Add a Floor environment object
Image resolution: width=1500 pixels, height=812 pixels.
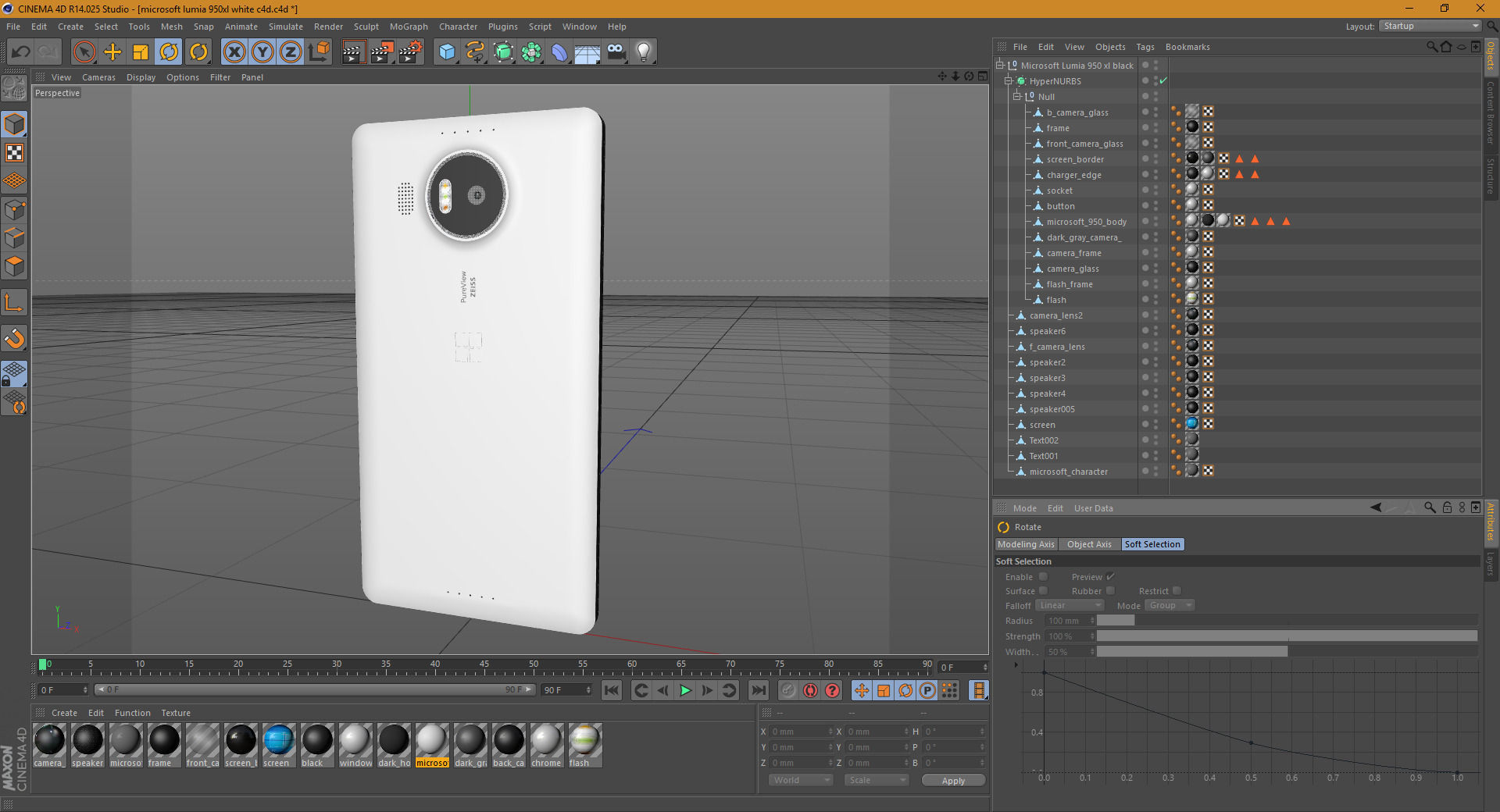tap(587, 52)
